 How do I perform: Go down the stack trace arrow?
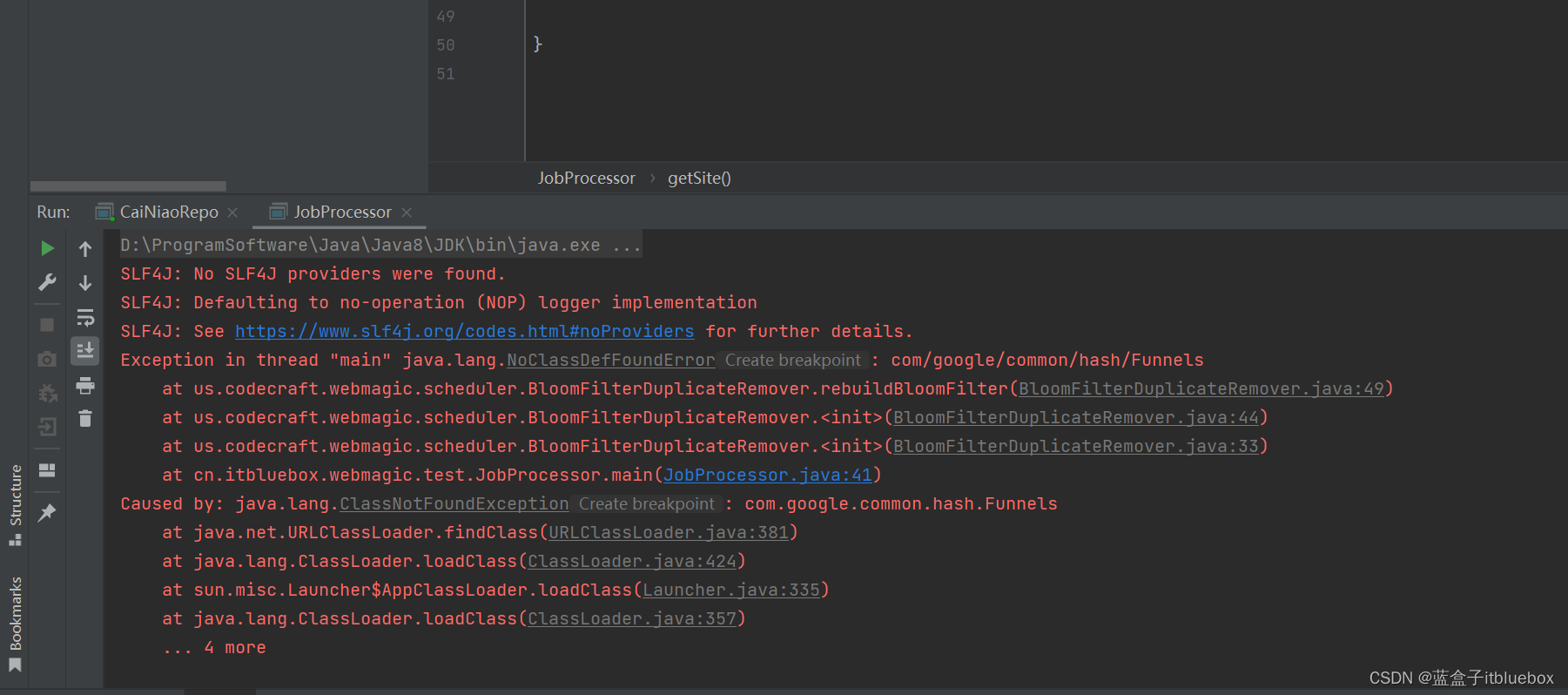[x=85, y=283]
